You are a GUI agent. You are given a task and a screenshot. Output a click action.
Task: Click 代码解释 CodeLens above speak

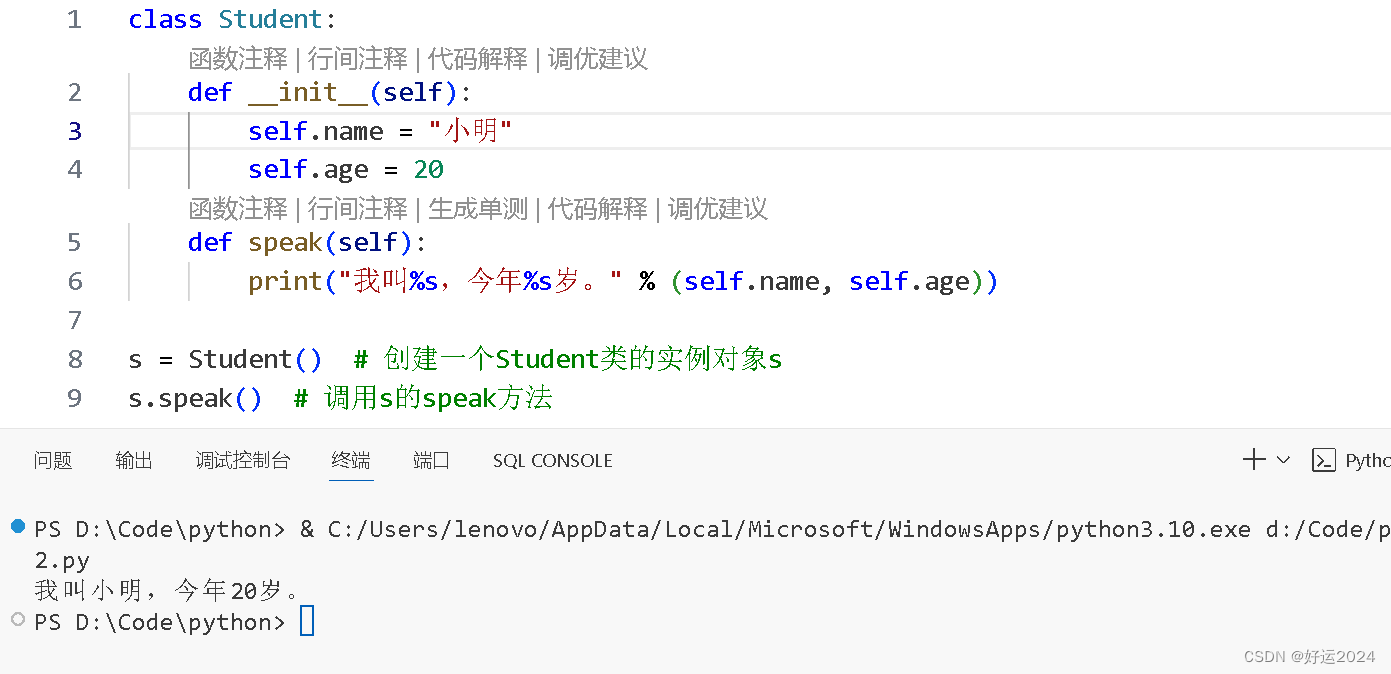[600, 209]
